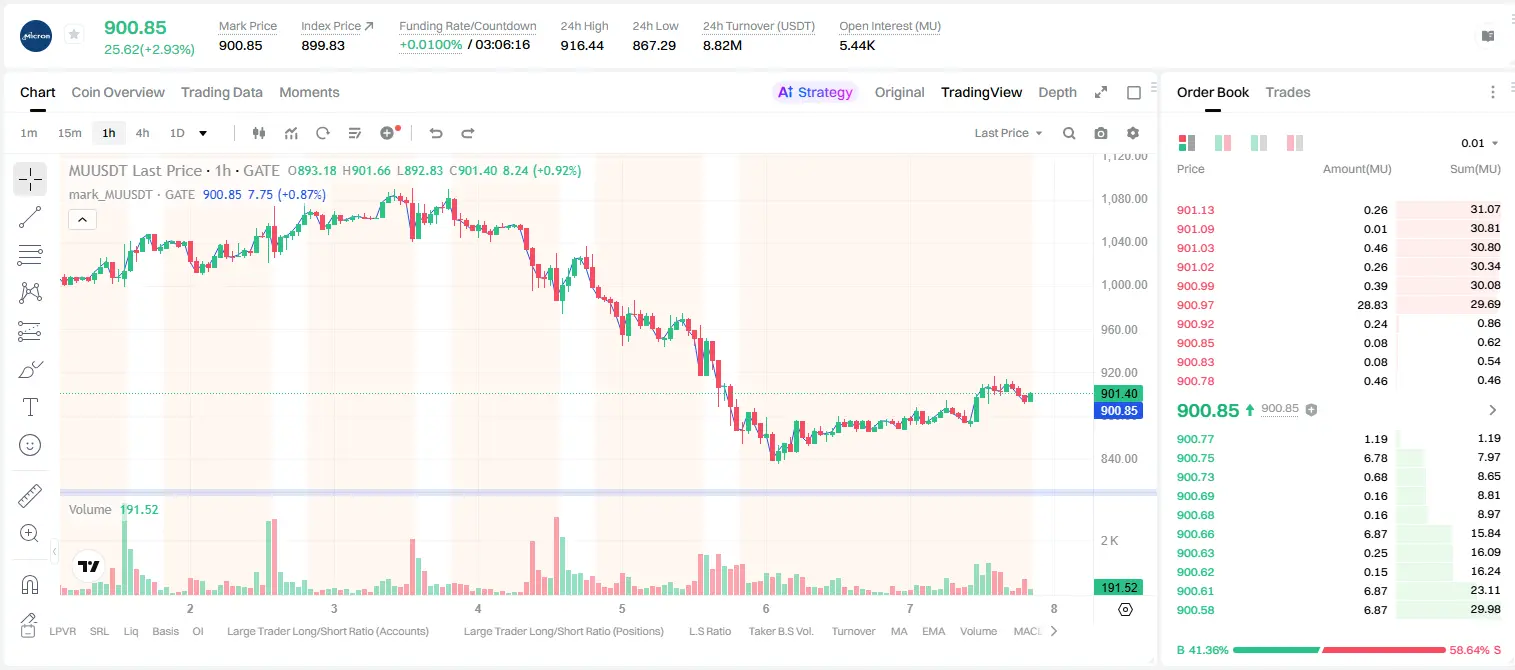
Task: Add MU to favorites with star icon
Action: point(74,35)
